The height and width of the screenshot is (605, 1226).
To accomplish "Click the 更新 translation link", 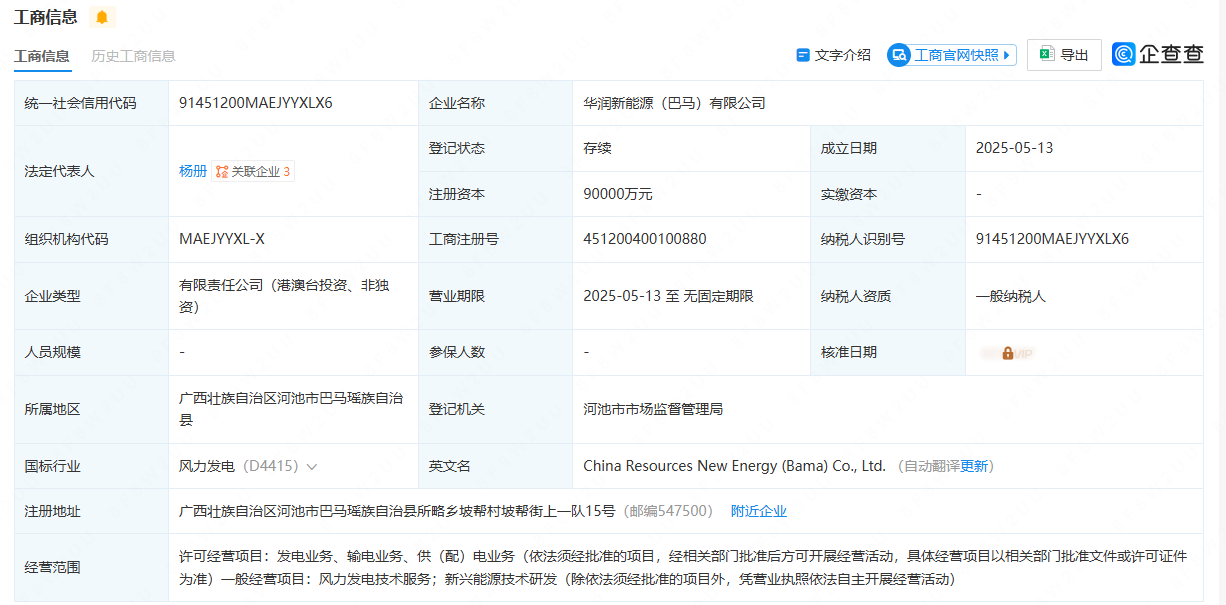I will pyautogui.click(x=974, y=466).
